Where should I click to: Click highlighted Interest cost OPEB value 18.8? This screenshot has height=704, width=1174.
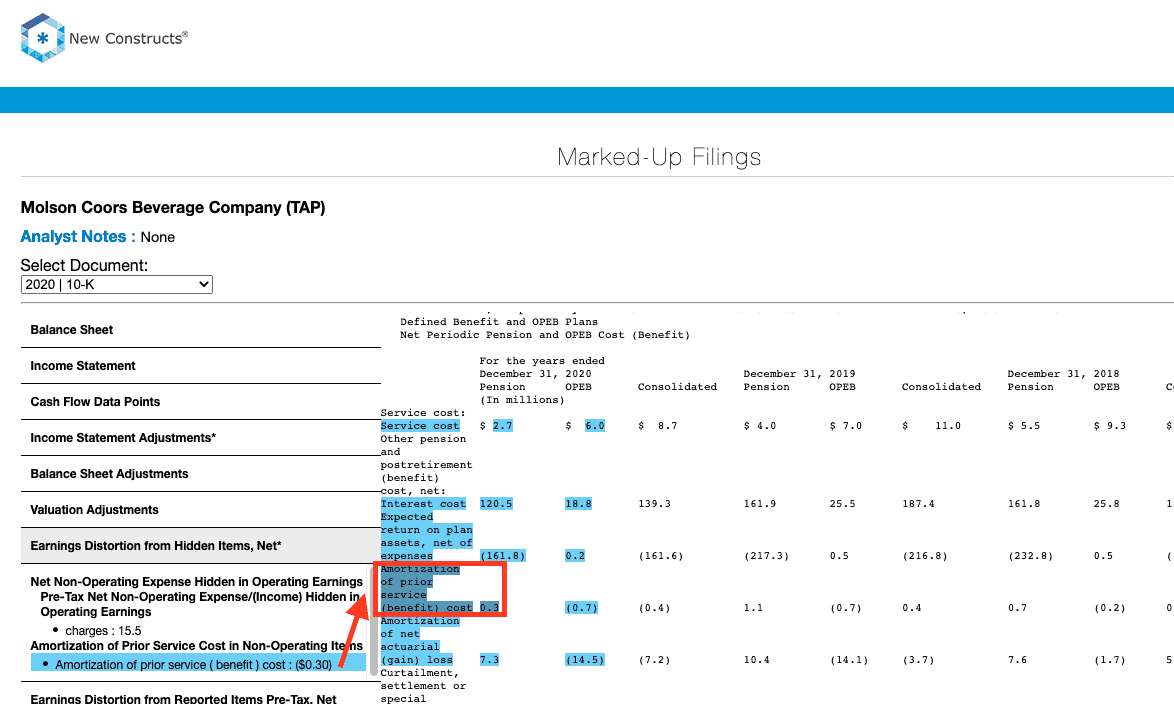578,503
